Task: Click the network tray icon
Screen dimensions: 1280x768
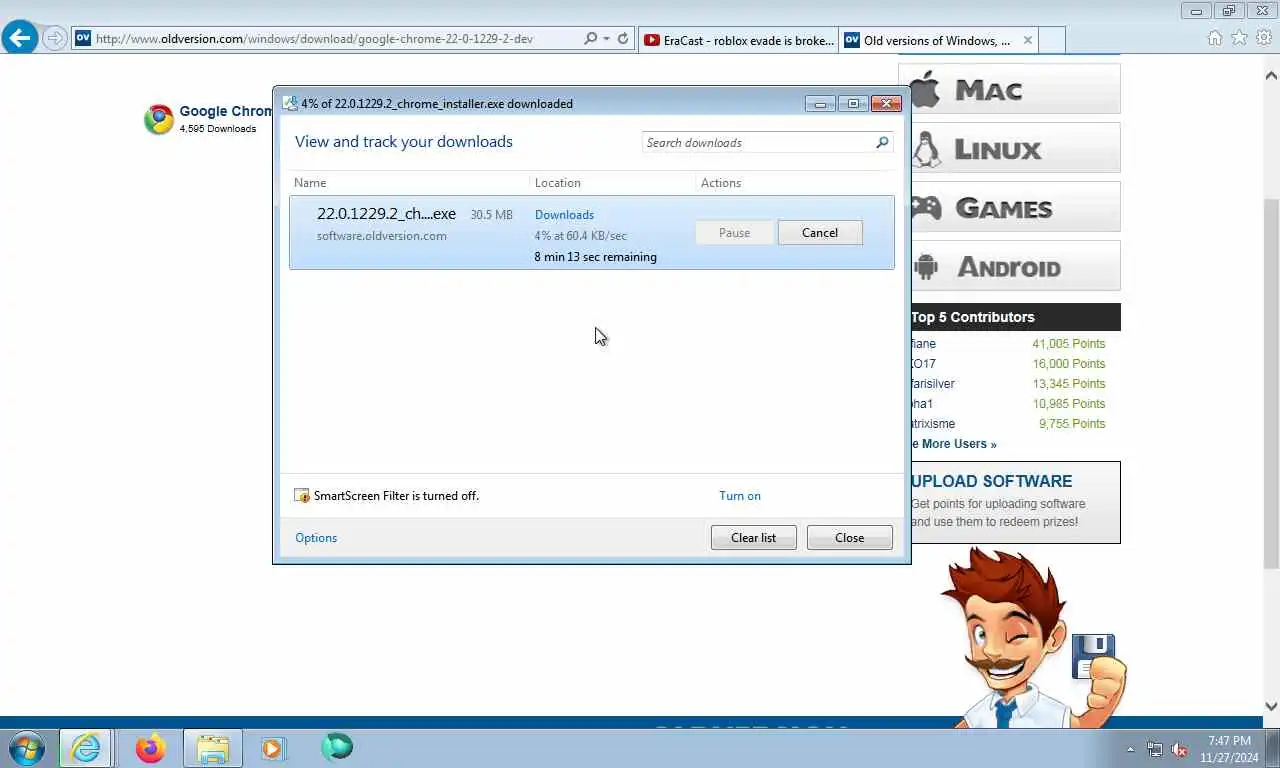Action: (x=1155, y=749)
